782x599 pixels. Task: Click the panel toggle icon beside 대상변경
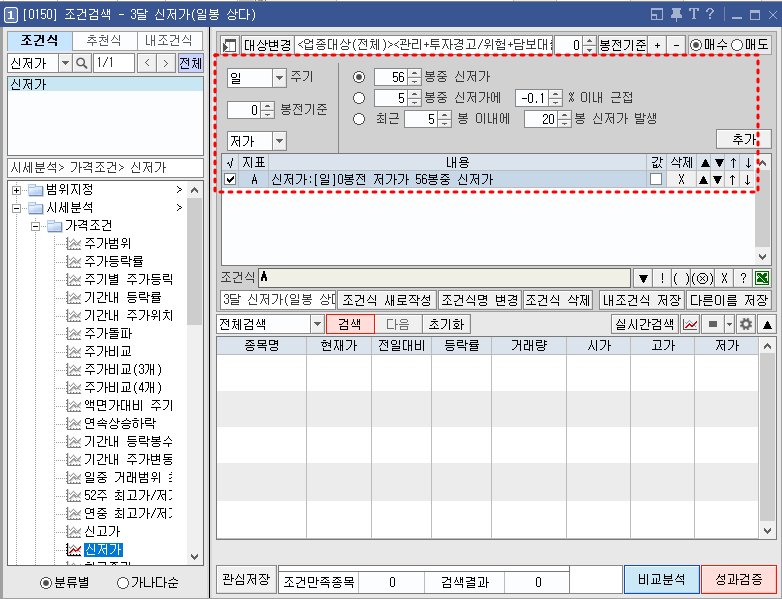coord(229,45)
